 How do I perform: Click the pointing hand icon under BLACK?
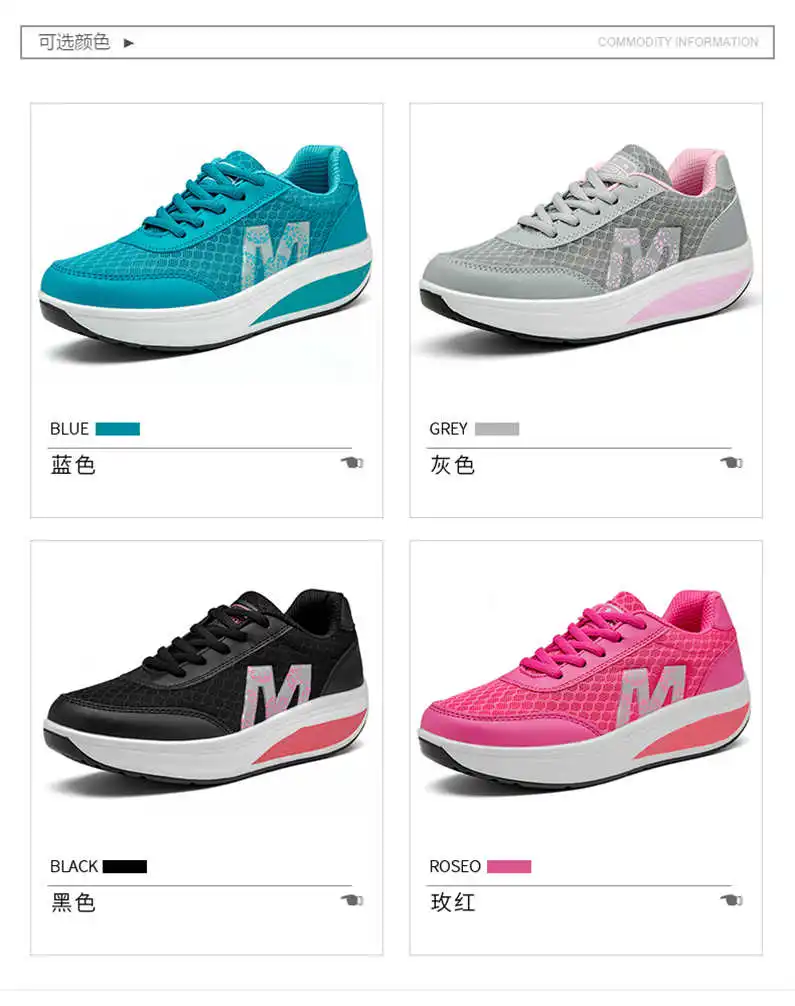click(352, 899)
